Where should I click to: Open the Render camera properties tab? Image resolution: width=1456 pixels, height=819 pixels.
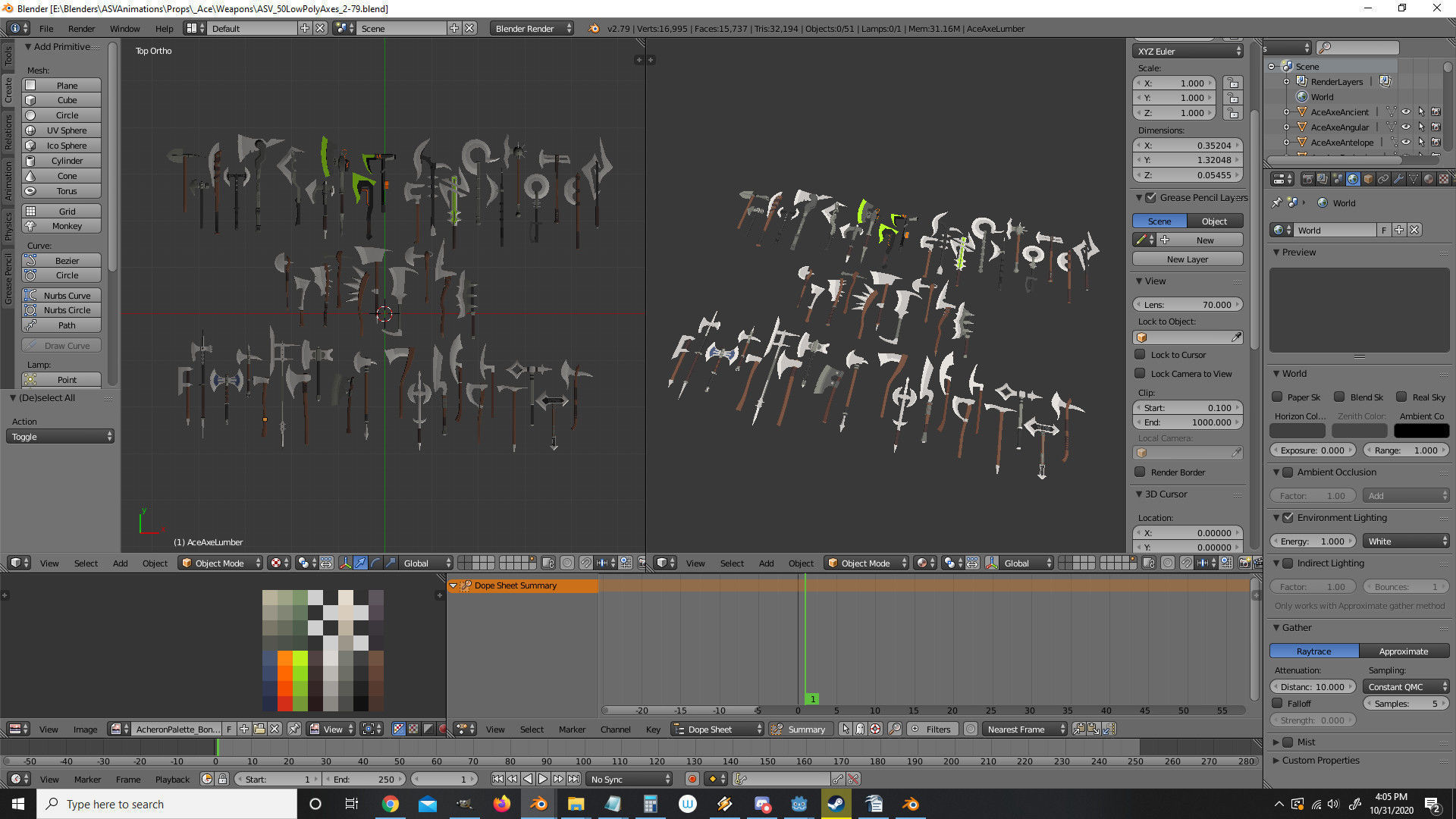1307,180
